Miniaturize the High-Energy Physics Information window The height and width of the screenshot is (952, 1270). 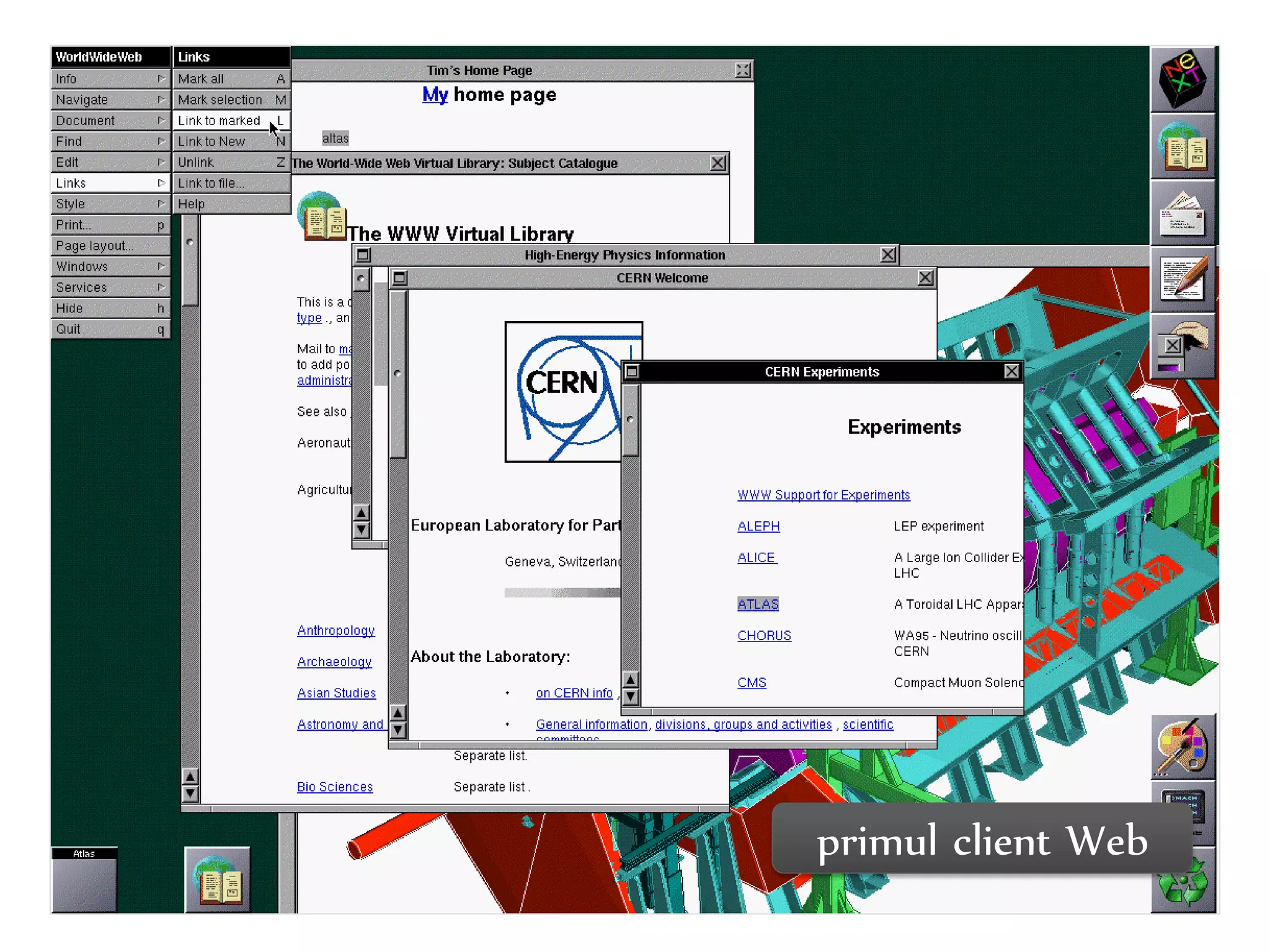pos(363,255)
